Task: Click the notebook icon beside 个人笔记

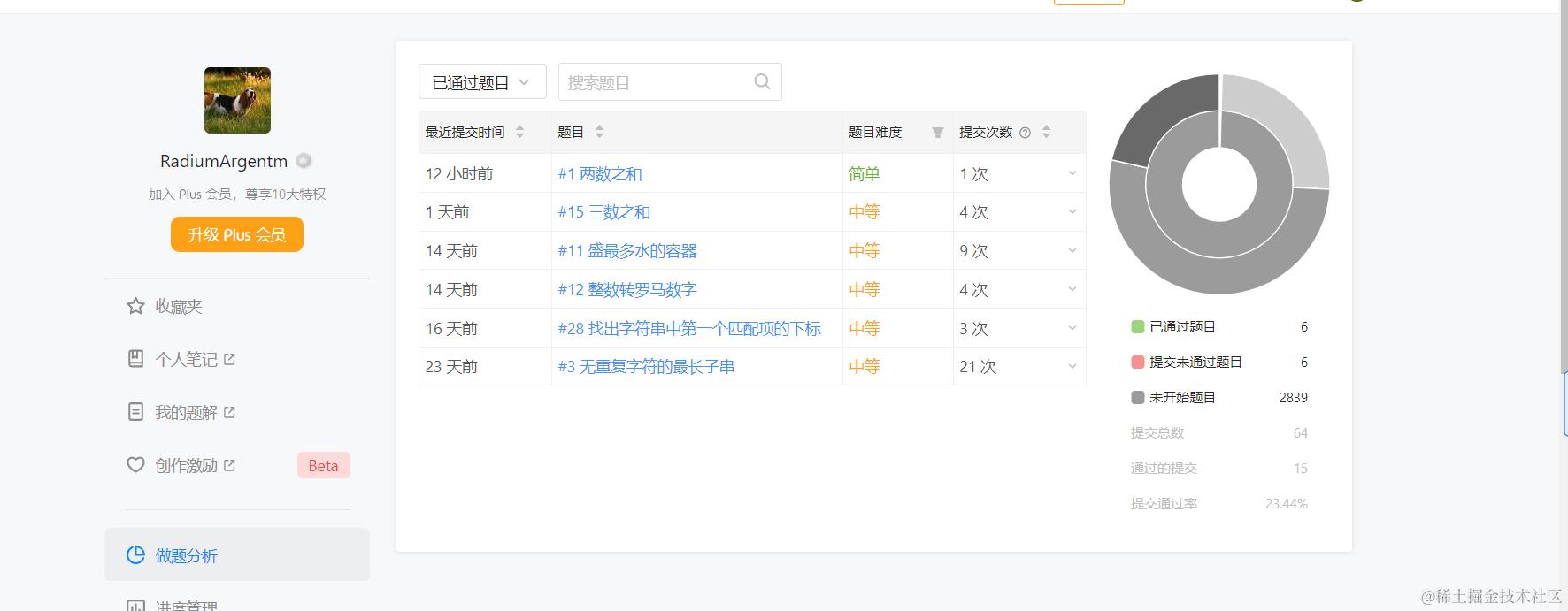Action: coord(135,359)
